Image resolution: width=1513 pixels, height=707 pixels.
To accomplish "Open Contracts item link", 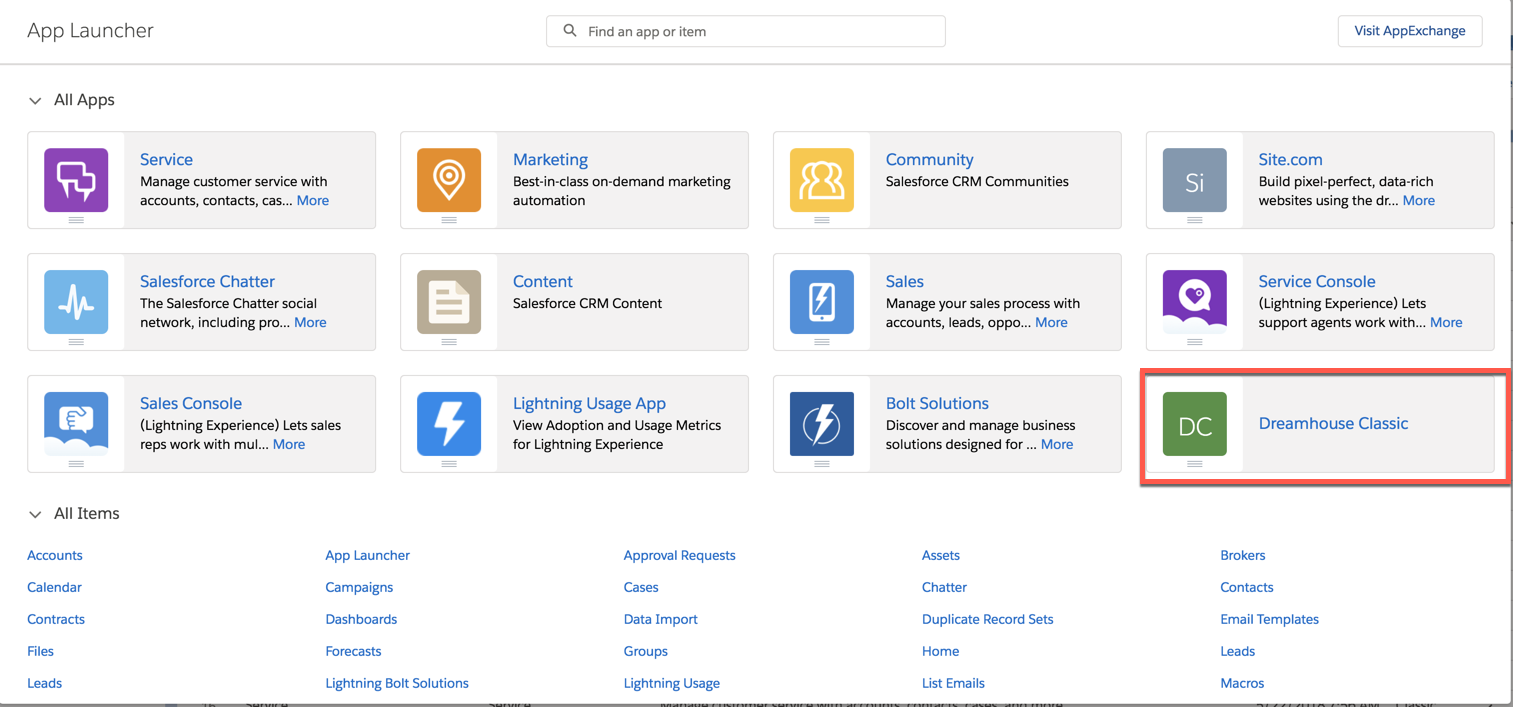I will pos(56,619).
